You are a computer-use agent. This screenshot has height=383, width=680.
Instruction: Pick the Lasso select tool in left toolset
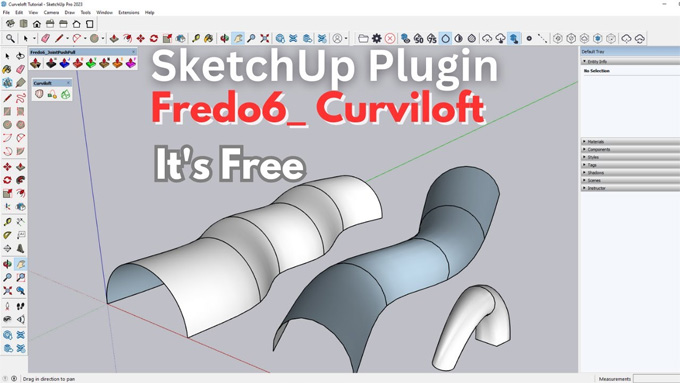20,56
